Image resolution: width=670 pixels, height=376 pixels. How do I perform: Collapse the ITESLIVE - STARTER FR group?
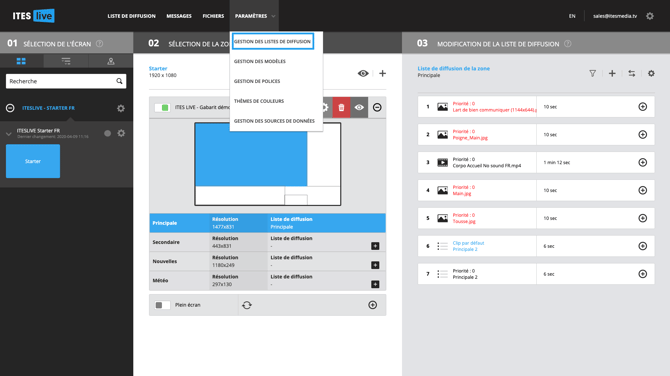10,108
